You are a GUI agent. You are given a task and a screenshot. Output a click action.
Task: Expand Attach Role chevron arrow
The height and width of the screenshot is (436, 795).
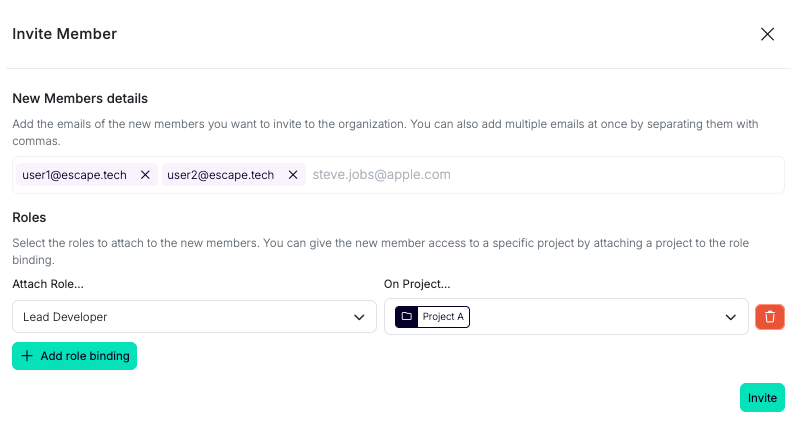click(359, 317)
